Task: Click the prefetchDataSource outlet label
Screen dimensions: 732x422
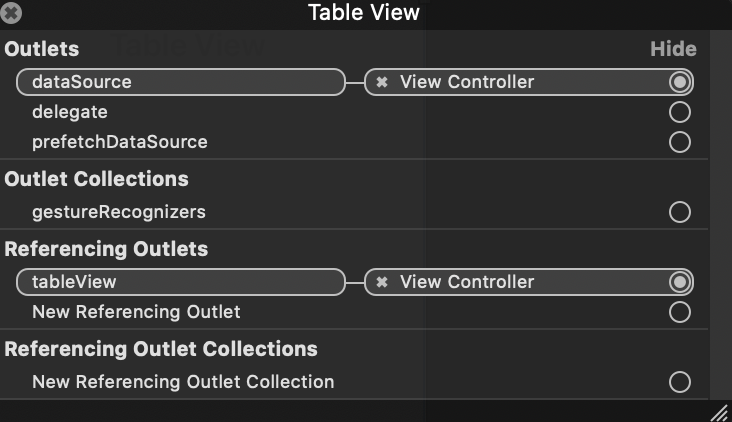Action: 120,142
